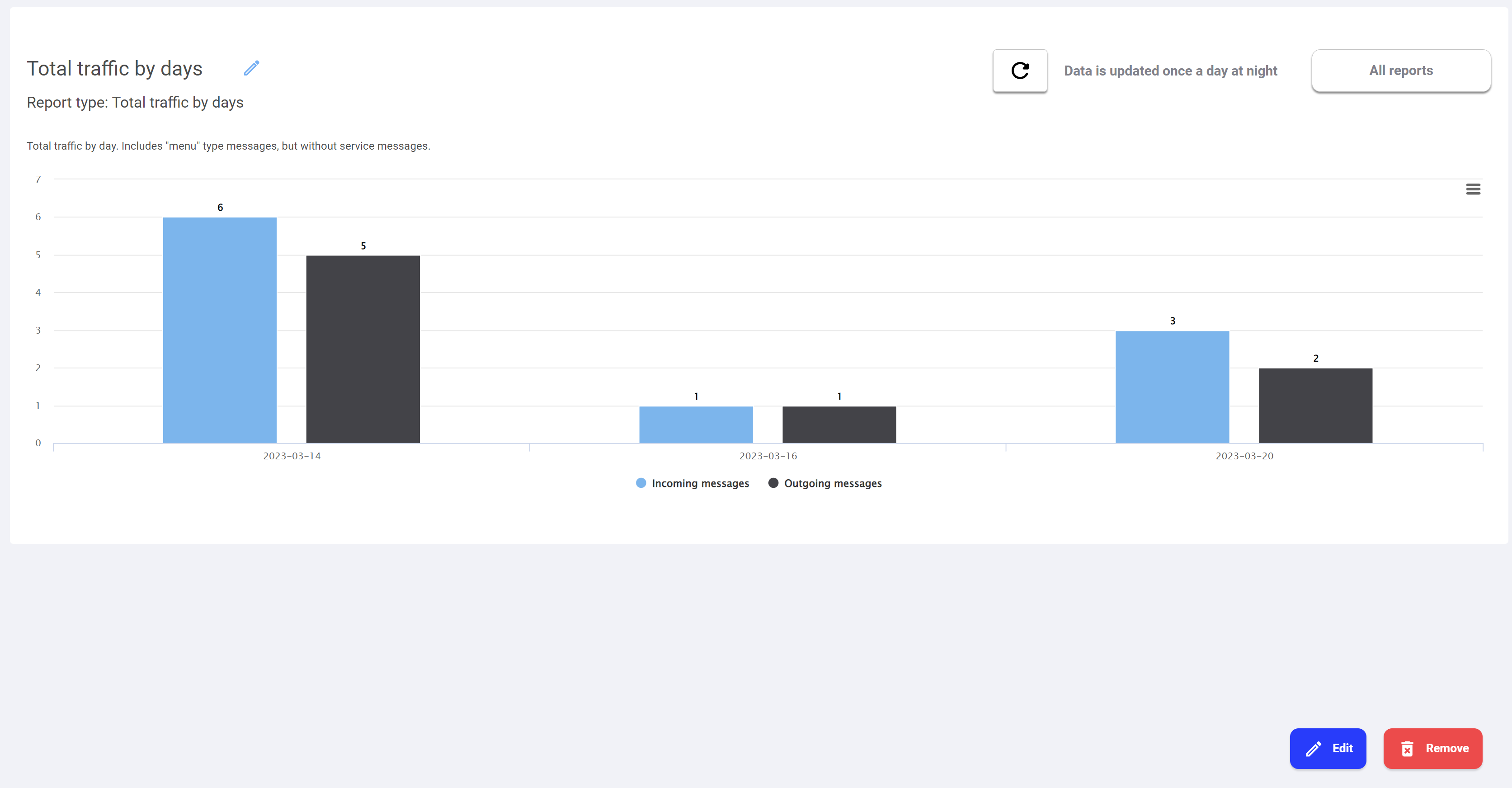The width and height of the screenshot is (1512, 788).
Task: Click the 2023-03-20 axis label
Action: tap(1244, 456)
